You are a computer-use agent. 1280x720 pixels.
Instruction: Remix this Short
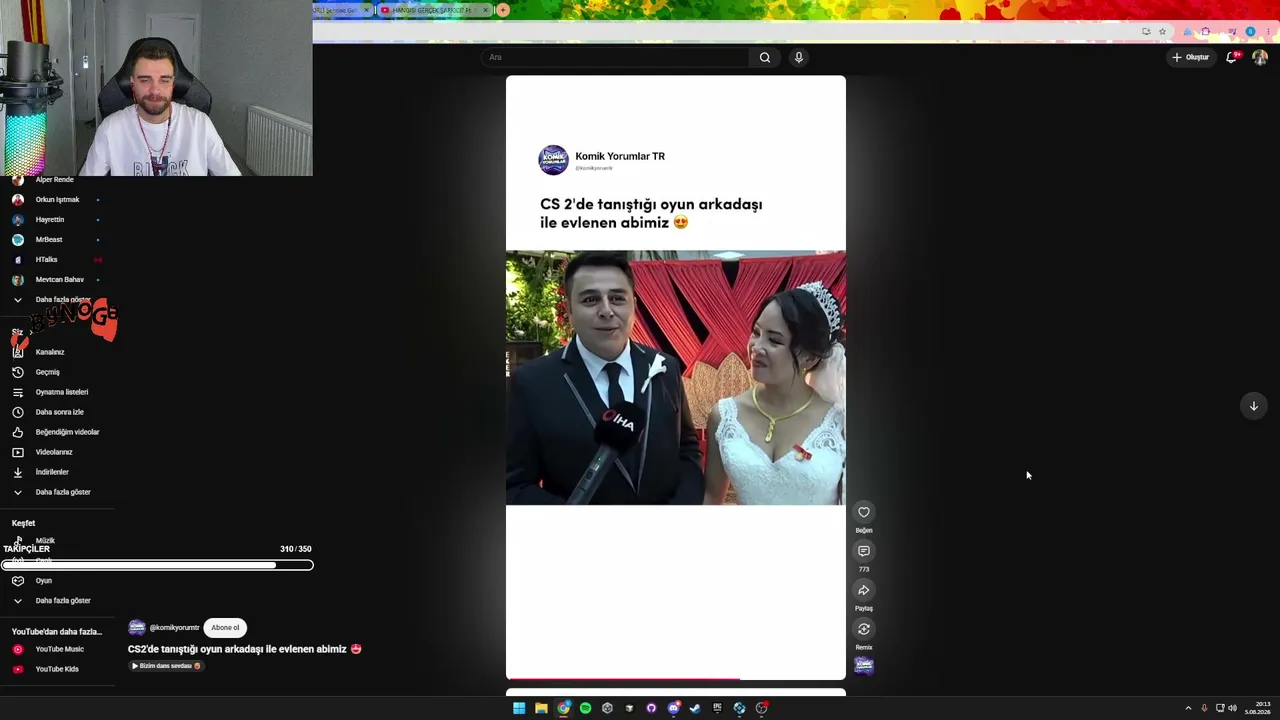(864, 629)
